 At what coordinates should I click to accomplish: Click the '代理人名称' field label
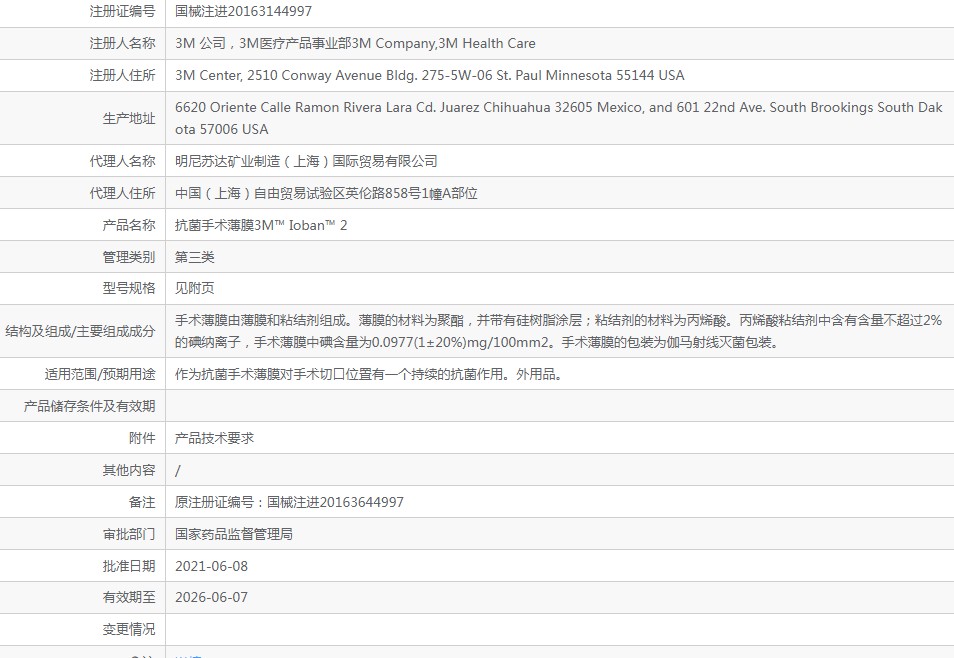[x=122, y=161]
